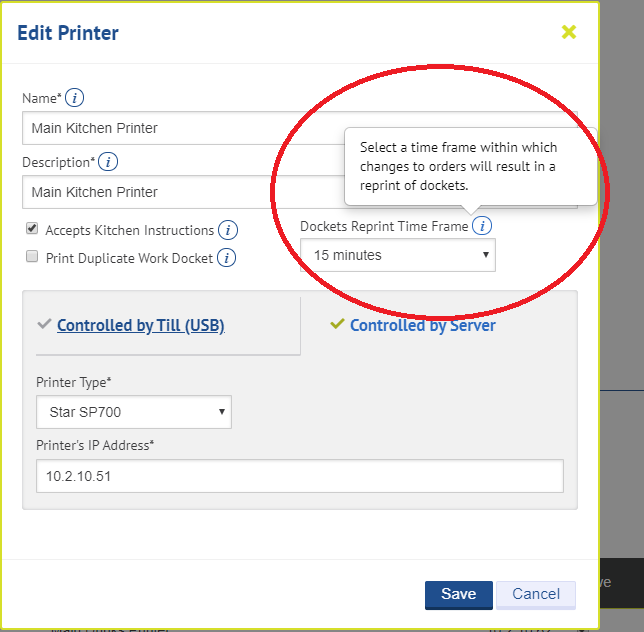Cancel editing the printer
The width and height of the screenshot is (644, 632).
pyautogui.click(x=536, y=595)
